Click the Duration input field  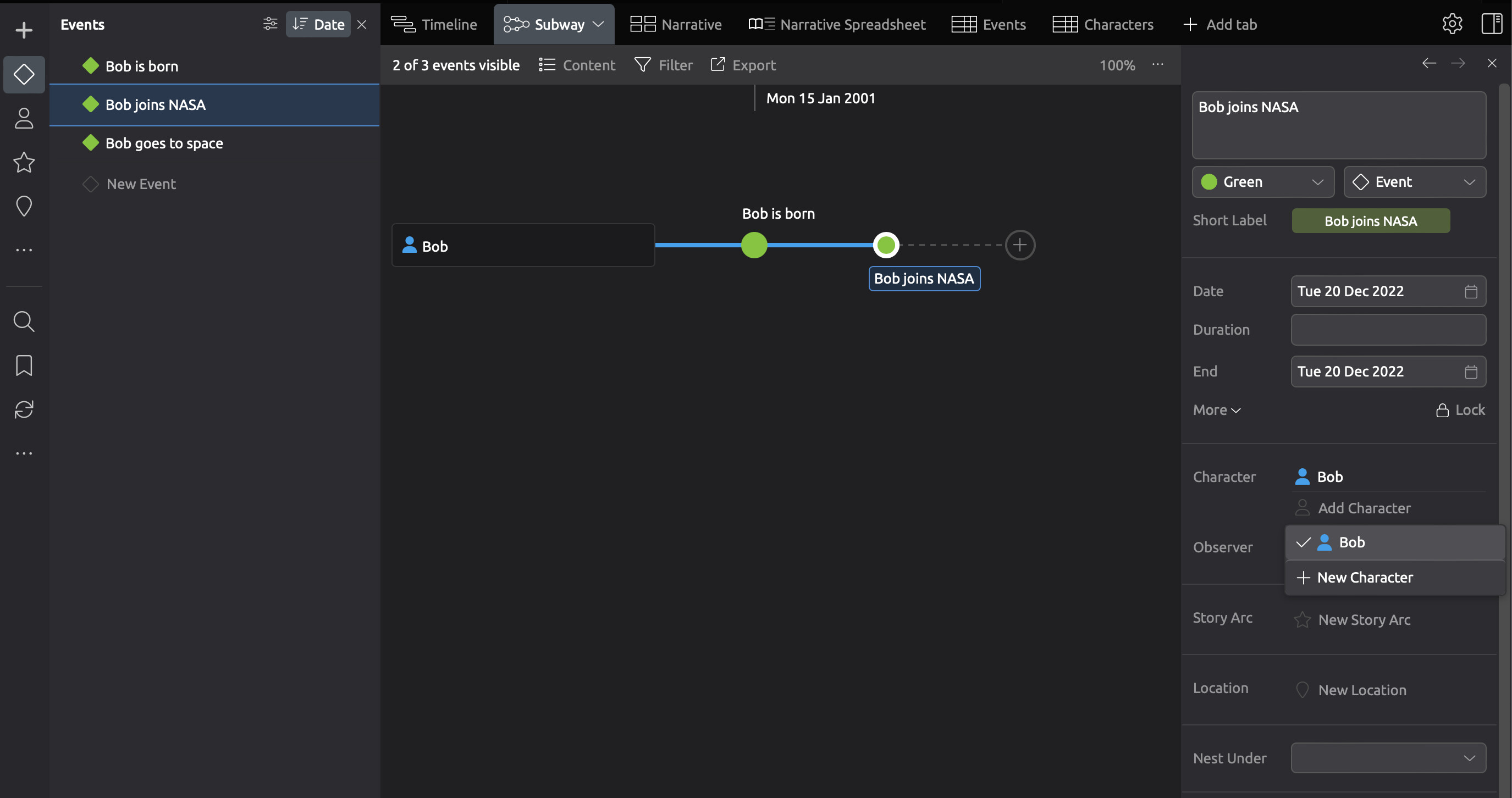pyautogui.click(x=1388, y=330)
